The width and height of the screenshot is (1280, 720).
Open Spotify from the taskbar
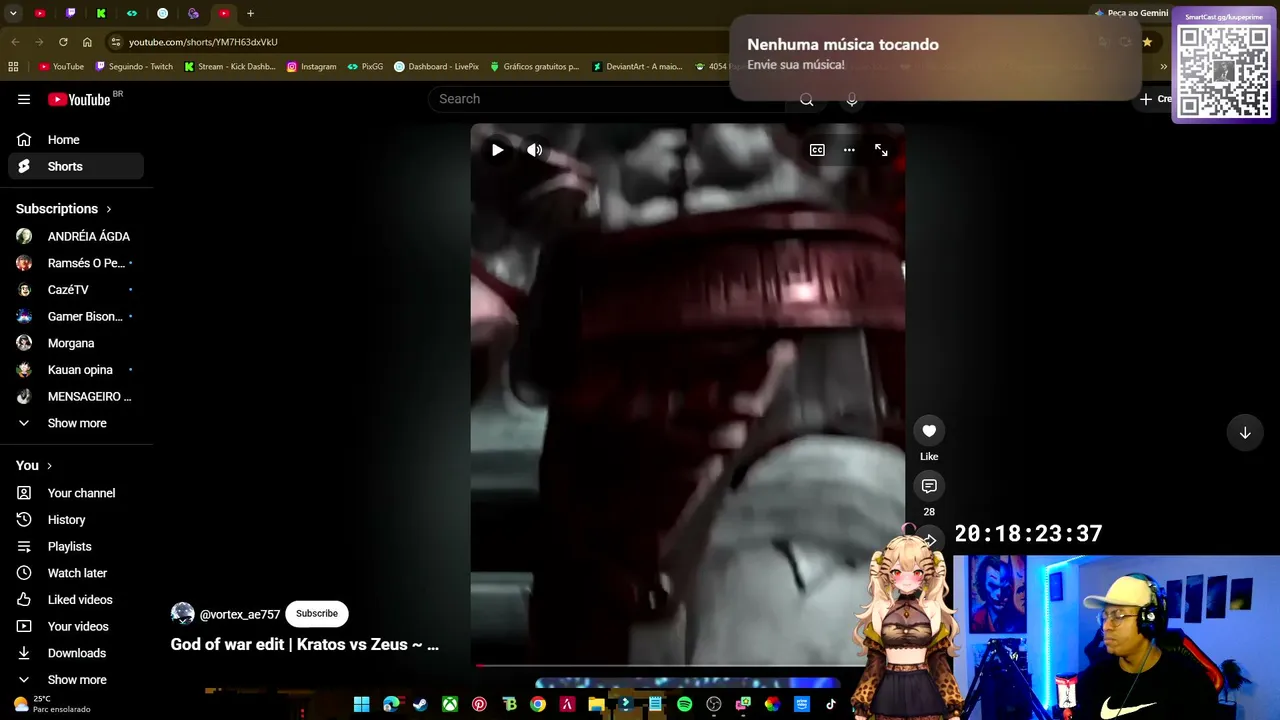point(684,704)
